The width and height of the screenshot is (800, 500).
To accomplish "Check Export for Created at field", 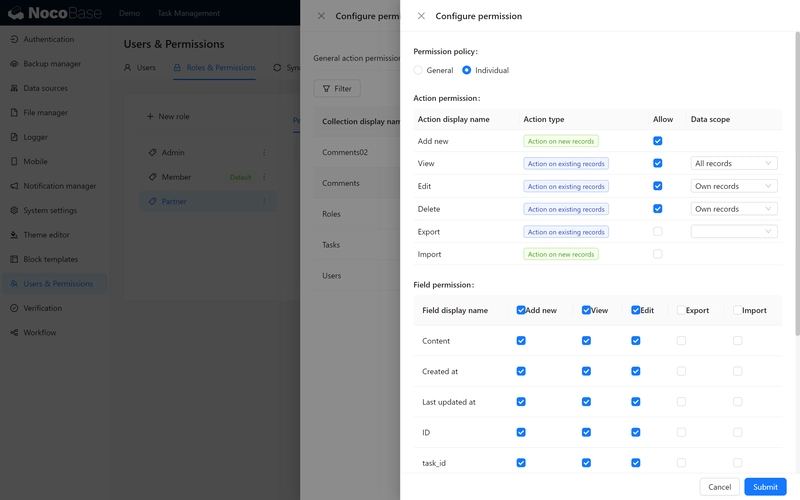I will (681, 371).
